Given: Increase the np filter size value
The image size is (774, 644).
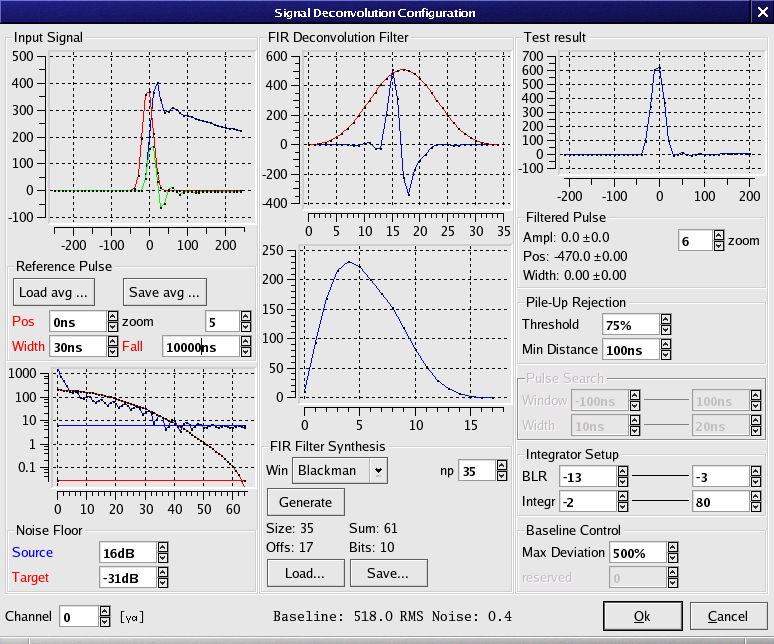Looking at the screenshot, I should (502, 465).
